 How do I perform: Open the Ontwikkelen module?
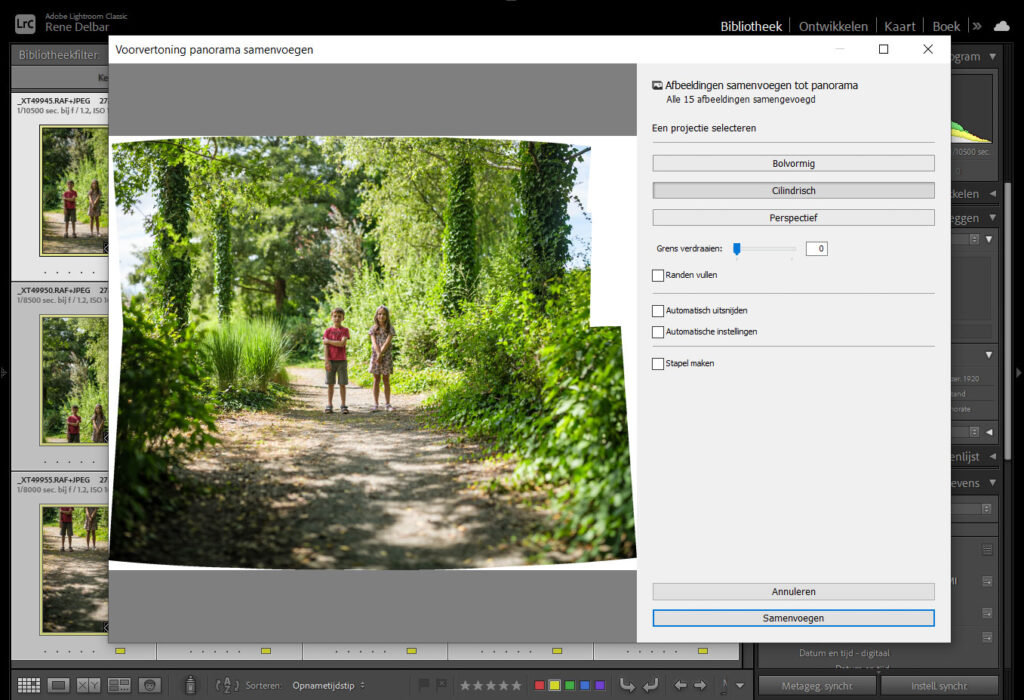pyautogui.click(x=833, y=26)
